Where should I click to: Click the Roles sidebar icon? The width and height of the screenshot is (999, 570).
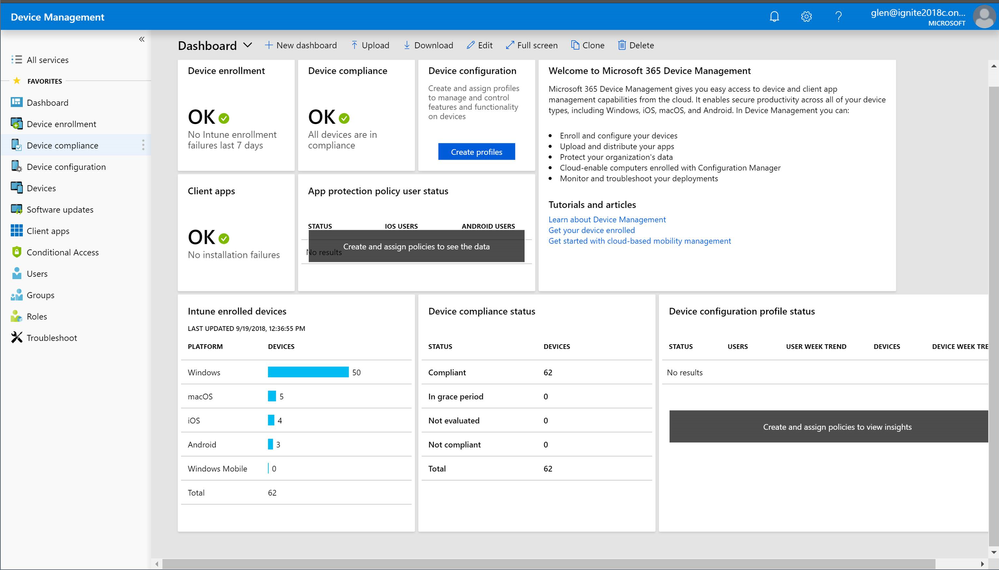17,316
